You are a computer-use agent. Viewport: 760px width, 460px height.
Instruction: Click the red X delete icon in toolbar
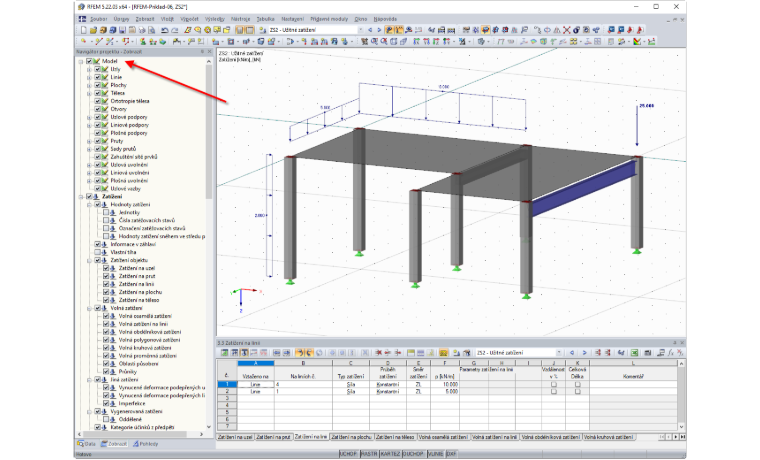click(566, 30)
